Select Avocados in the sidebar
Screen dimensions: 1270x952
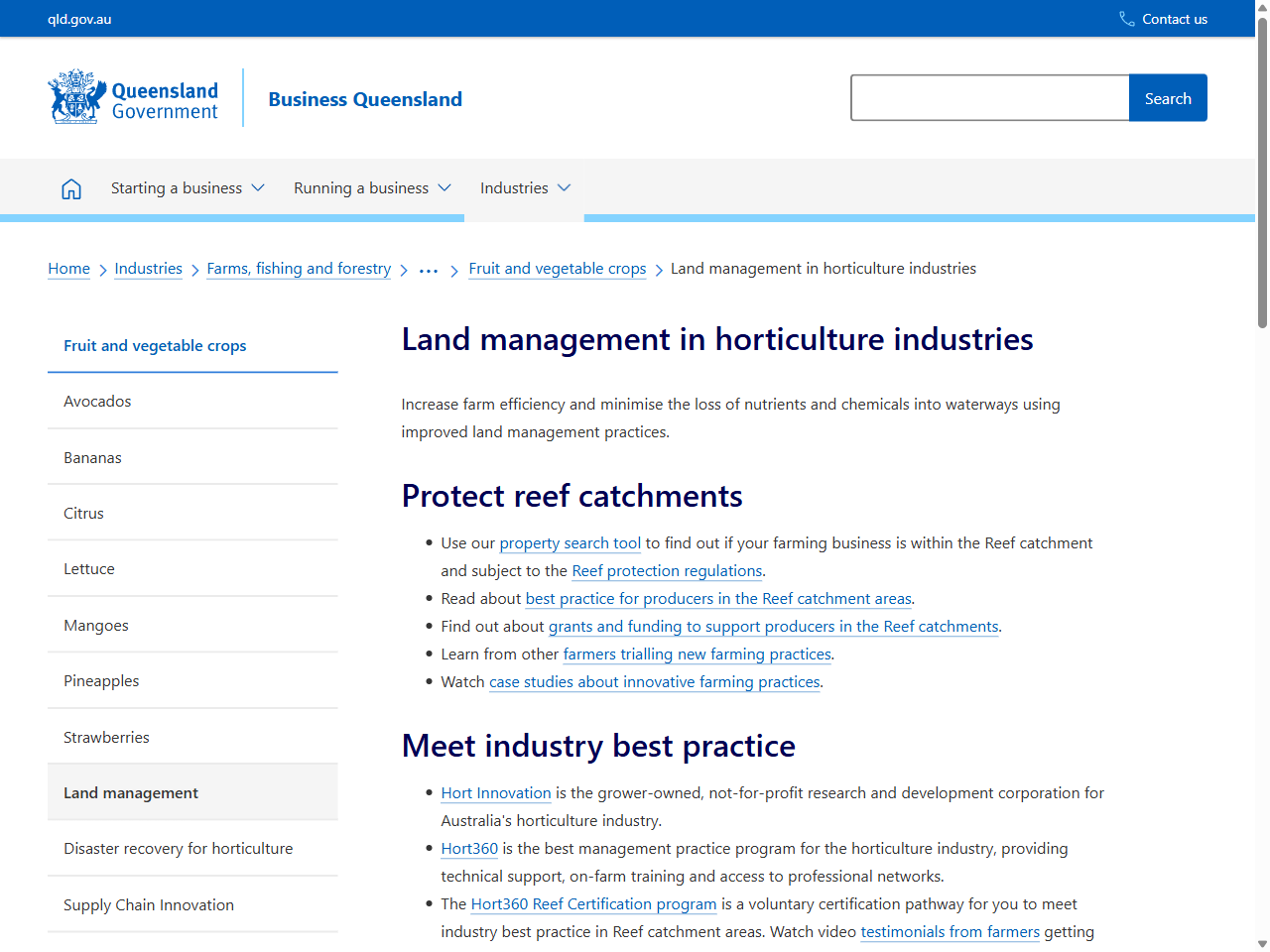pyautogui.click(x=97, y=401)
